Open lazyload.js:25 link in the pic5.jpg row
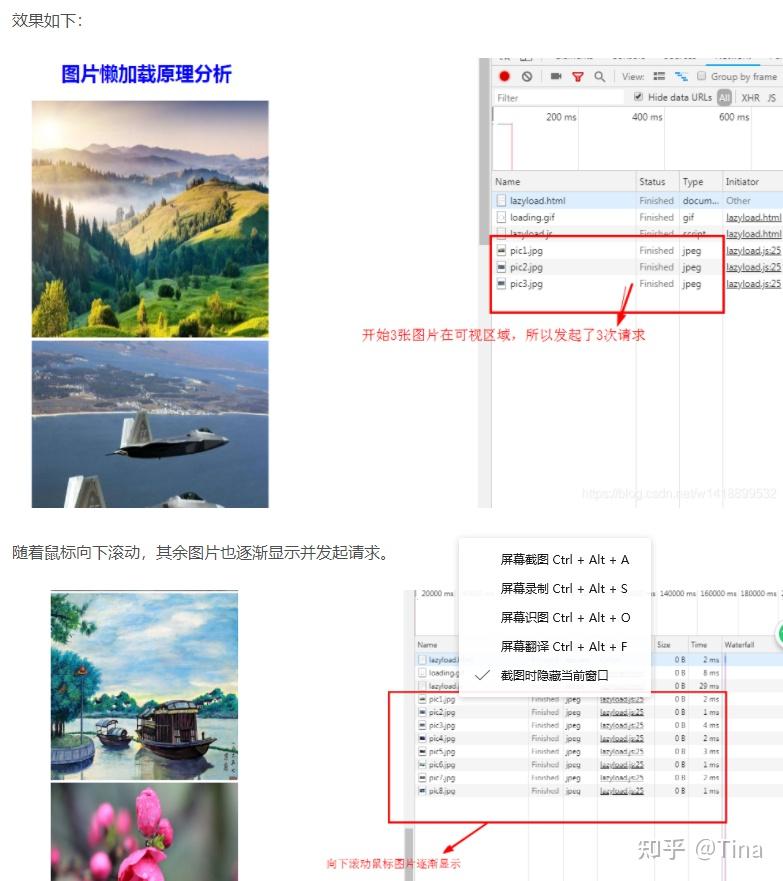783x881 pixels. [622, 752]
